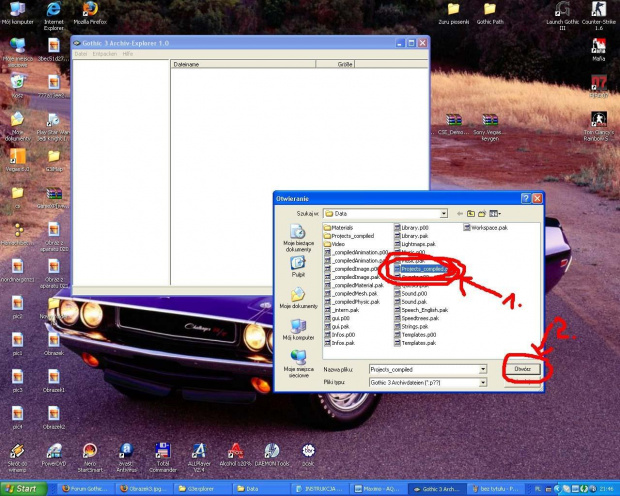Launch ALLPlayer desktop shortcut
The height and width of the screenshot is (496, 620).
(199, 457)
